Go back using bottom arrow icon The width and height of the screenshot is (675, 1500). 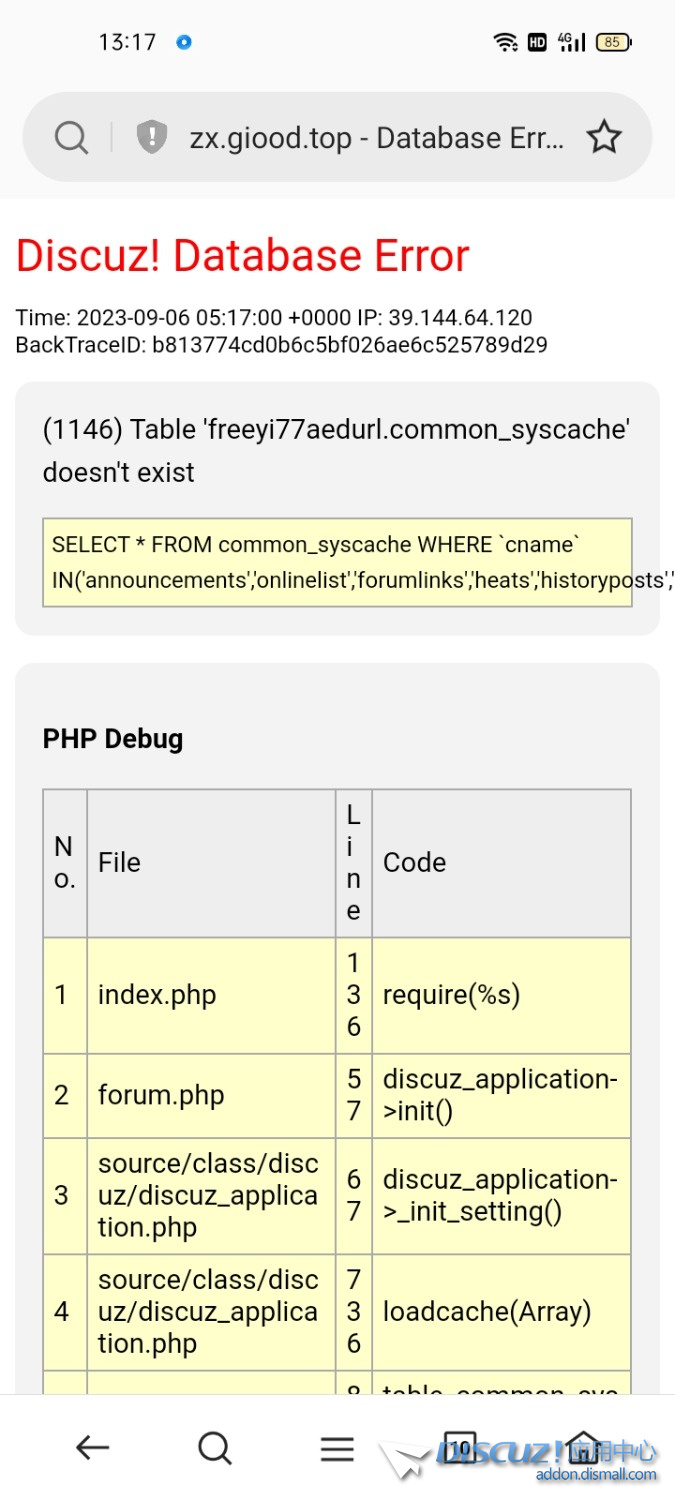point(92,1447)
